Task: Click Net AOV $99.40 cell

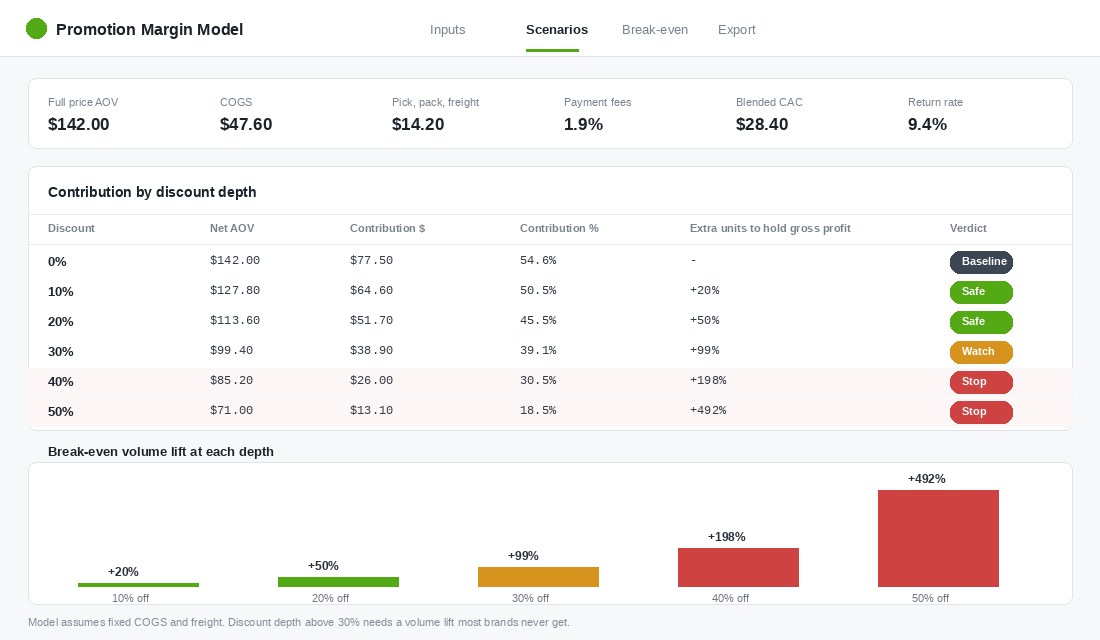Action: pyautogui.click(x=232, y=350)
